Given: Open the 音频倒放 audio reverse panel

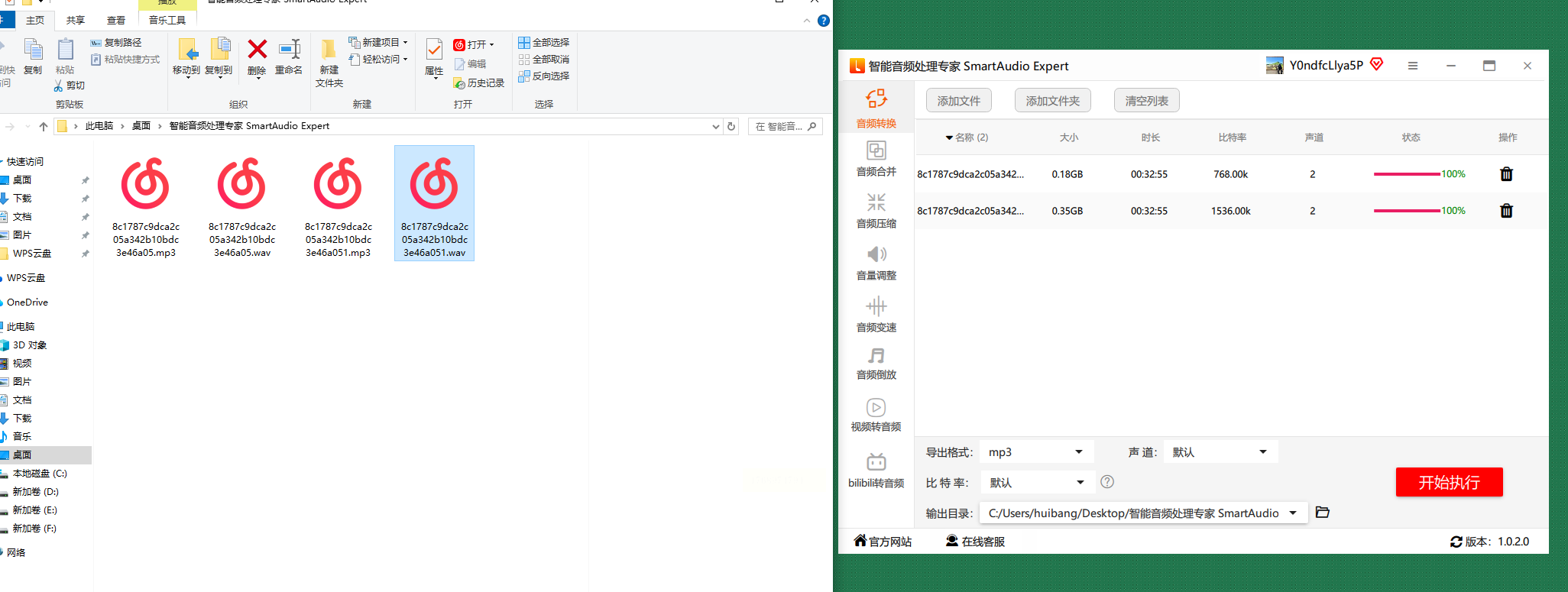Looking at the screenshot, I should pyautogui.click(x=876, y=364).
